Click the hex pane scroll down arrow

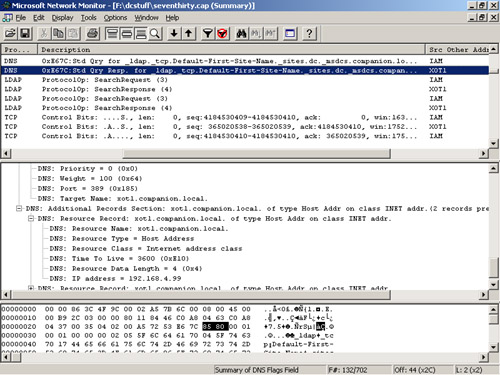pyautogui.click(x=494, y=347)
